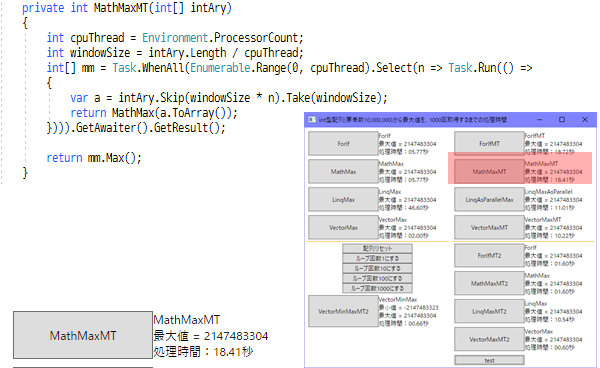Minimize the benchmark window
This screenshot has height=368, width=600.
click(539, 120)
